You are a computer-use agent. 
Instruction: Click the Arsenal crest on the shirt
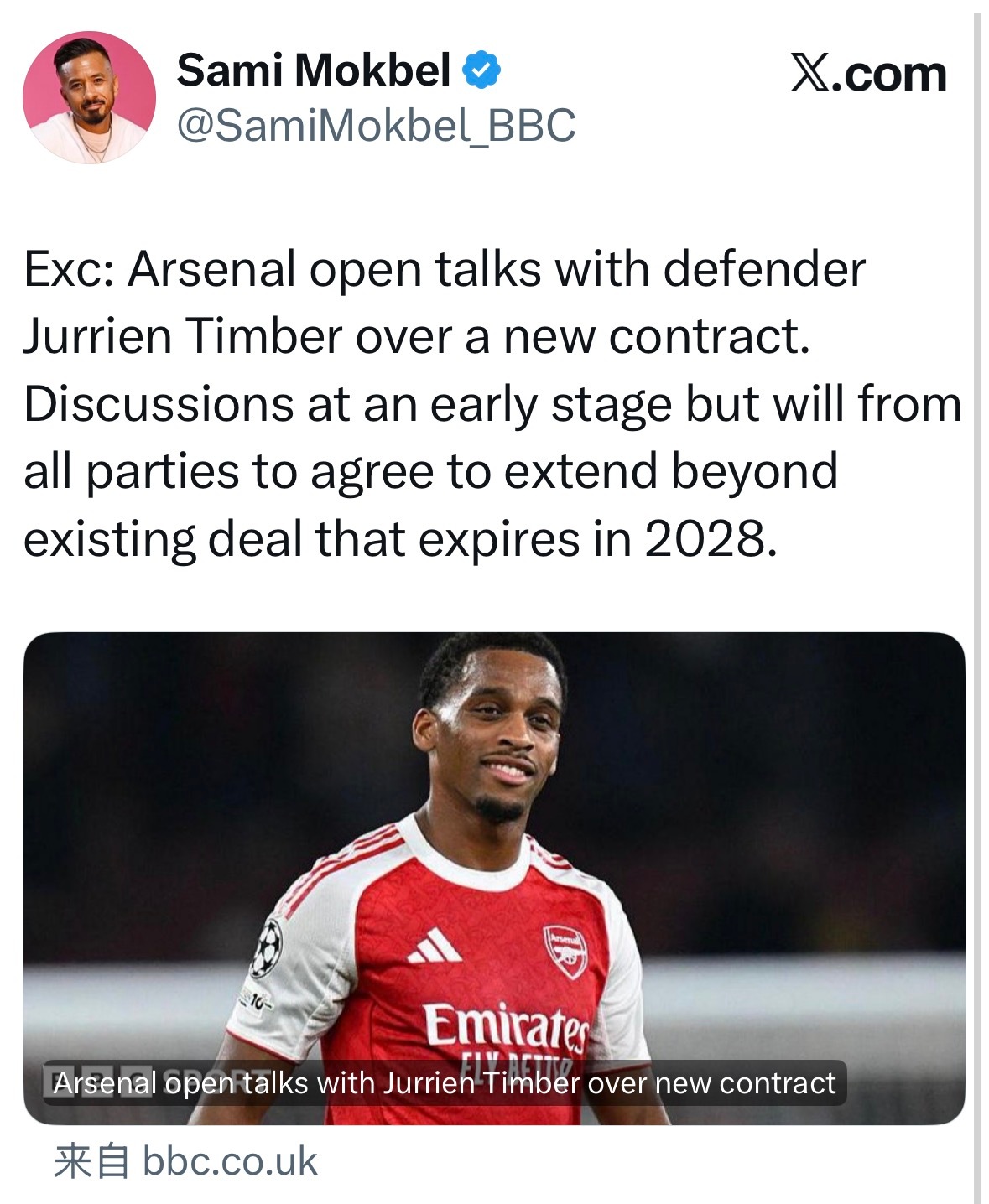(x=564, y=952)
